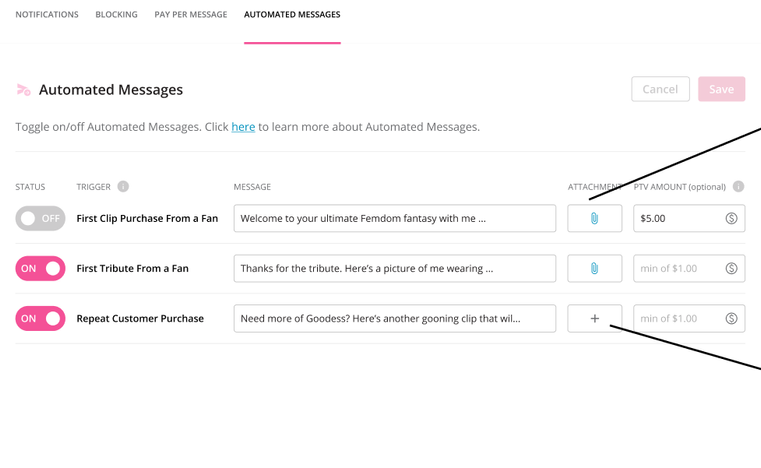Add attachment with plus for Repeat Customer
This screenshot has height=468, width=761.
coord(595,318)
